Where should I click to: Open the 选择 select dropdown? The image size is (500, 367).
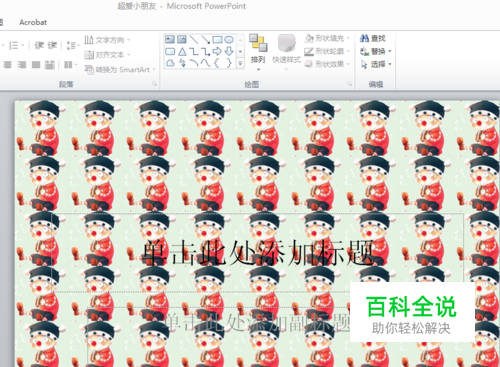pos(375,64)
